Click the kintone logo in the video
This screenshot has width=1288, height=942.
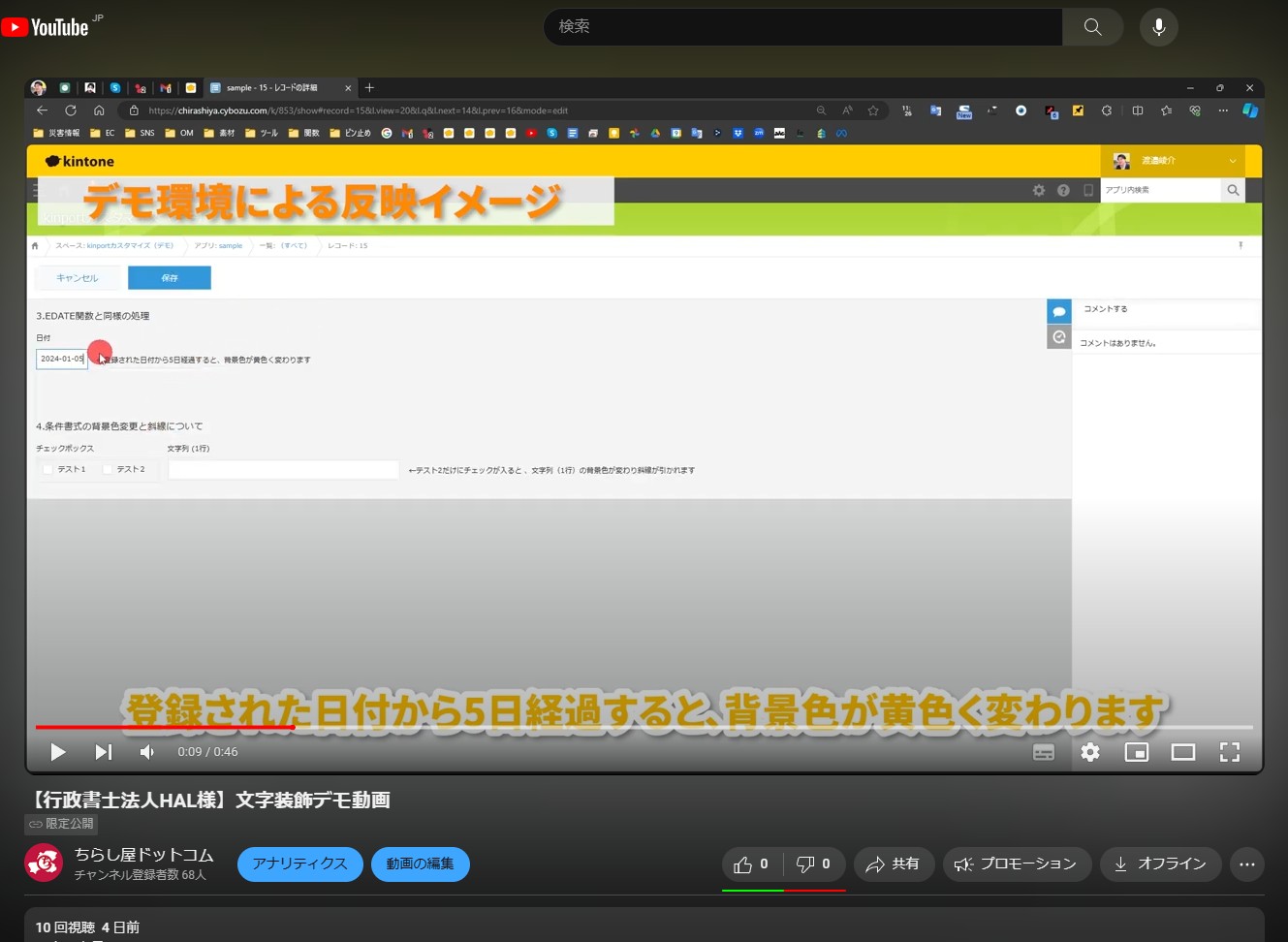click(79, 161)
